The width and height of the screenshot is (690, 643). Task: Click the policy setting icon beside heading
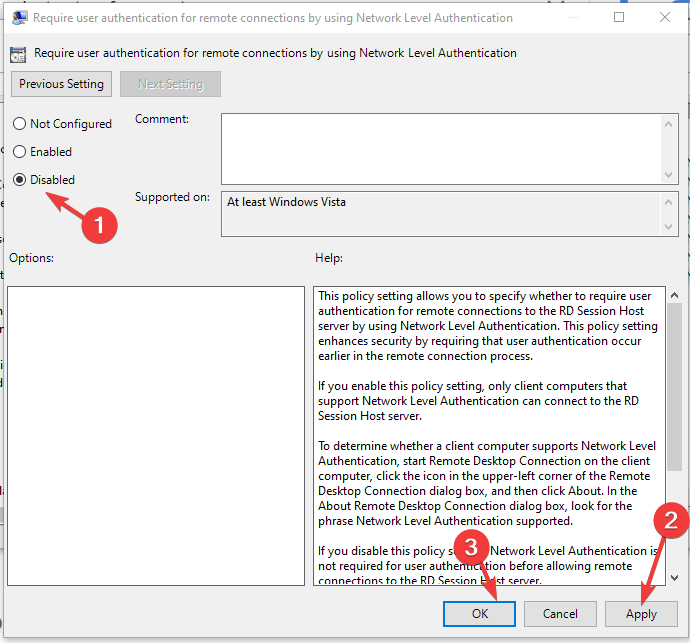point(18,55)
